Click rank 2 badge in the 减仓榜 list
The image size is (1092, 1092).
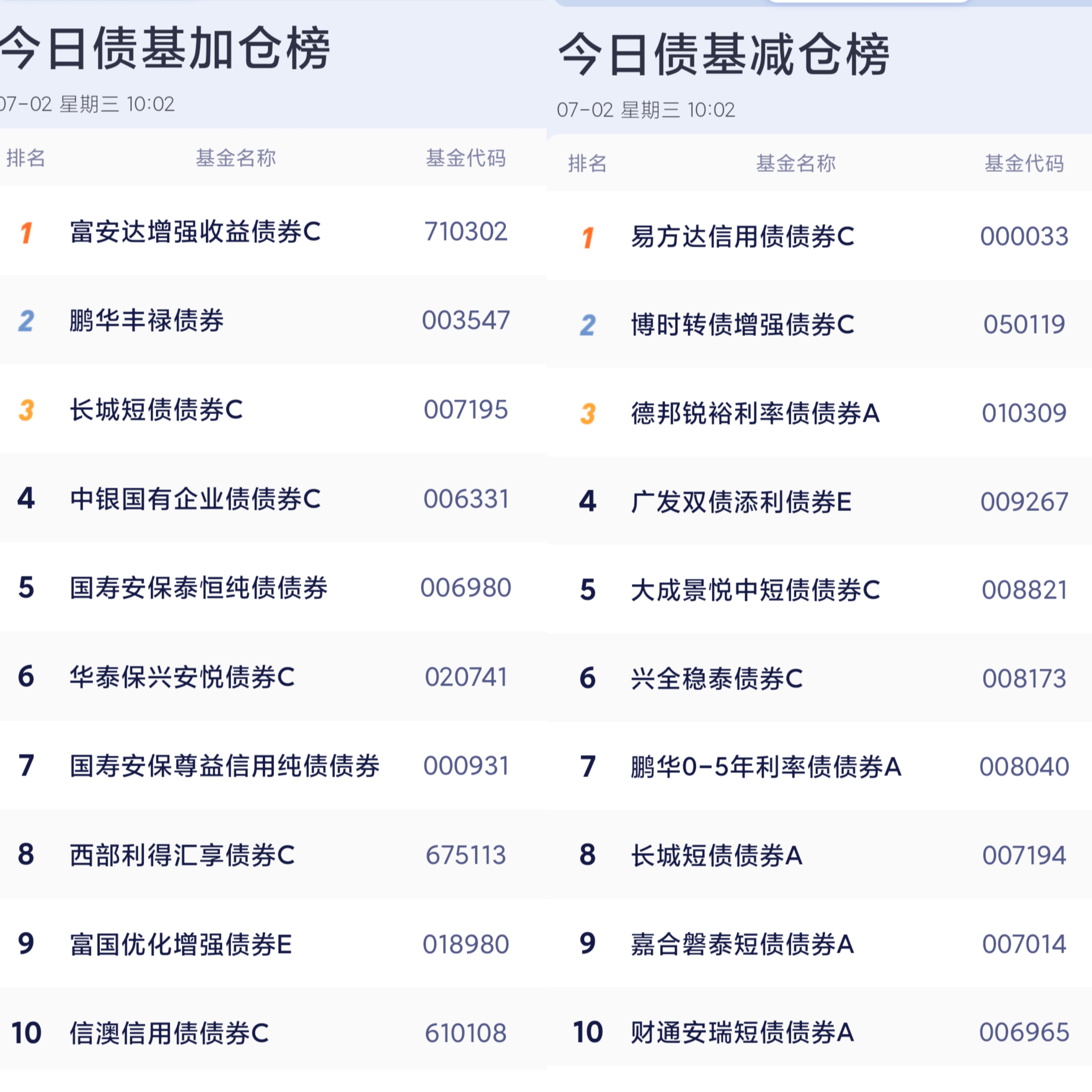coord(588,326)
